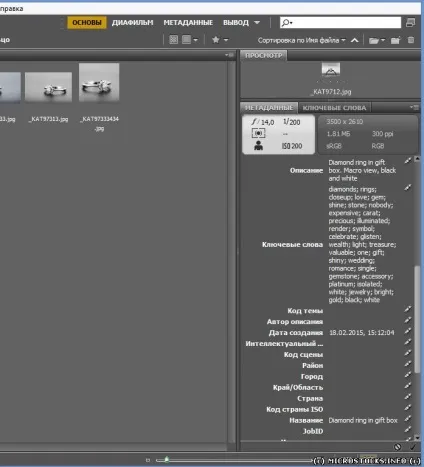Click the ISO 200 value in camera data

292,146
